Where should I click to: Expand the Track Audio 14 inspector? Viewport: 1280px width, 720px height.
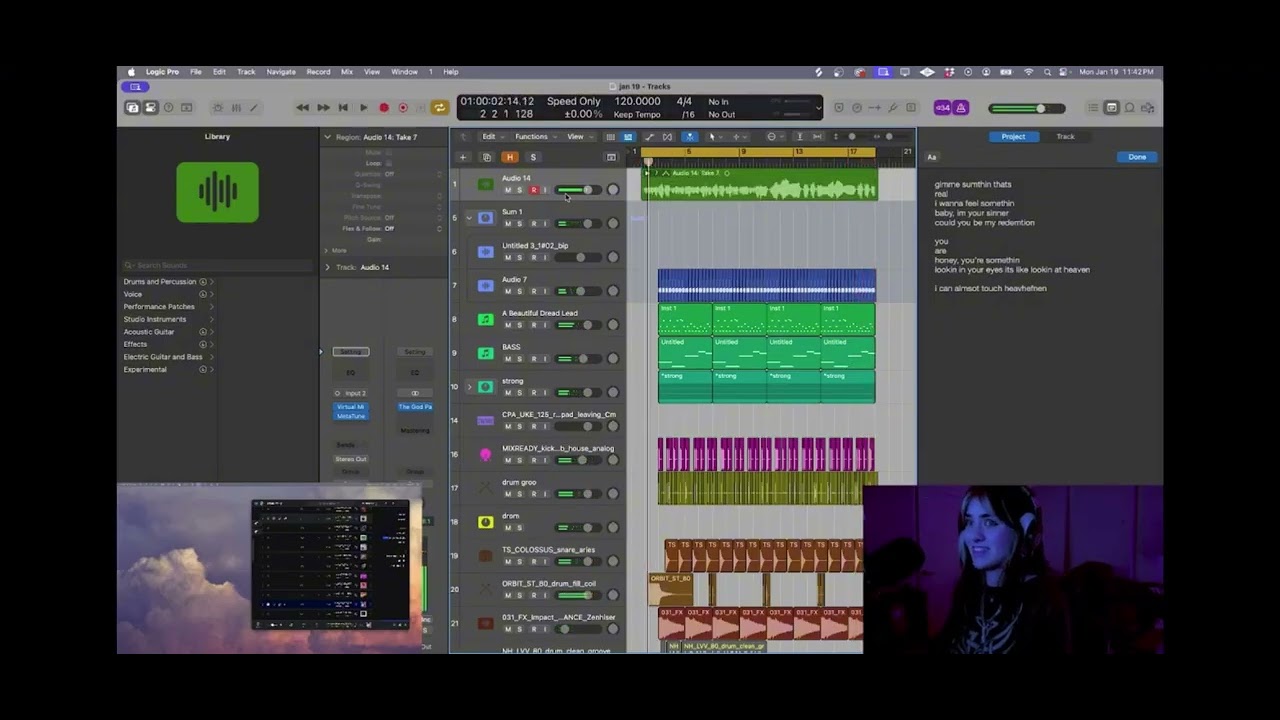pos(327,267)
